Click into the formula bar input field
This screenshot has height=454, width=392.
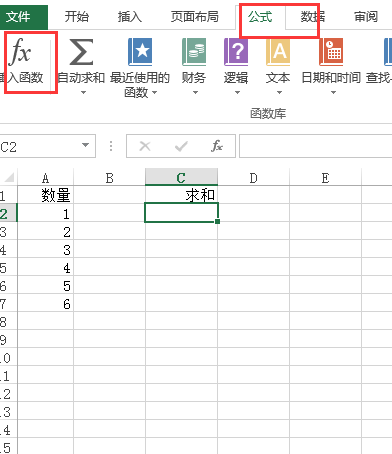(315, 146)
